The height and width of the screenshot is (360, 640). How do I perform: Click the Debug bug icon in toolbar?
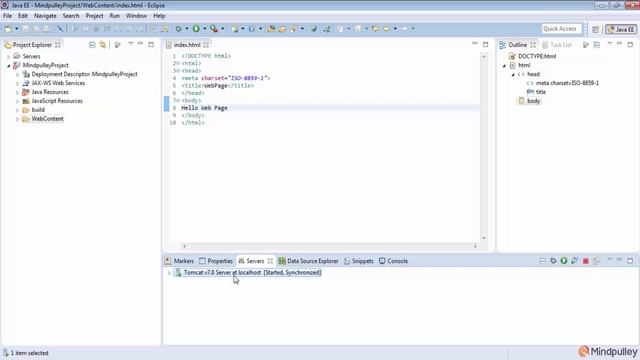(178, 29)
